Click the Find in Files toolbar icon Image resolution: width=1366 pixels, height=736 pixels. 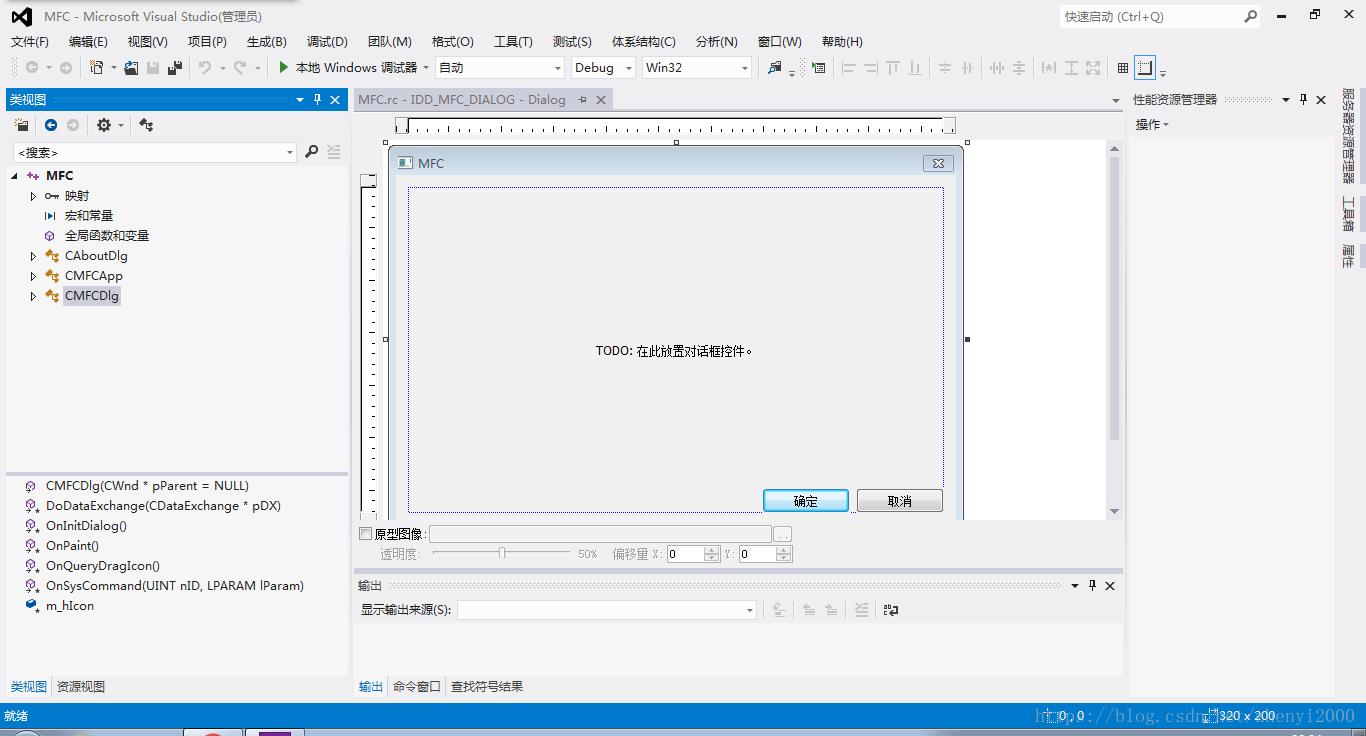pos(774,67)
